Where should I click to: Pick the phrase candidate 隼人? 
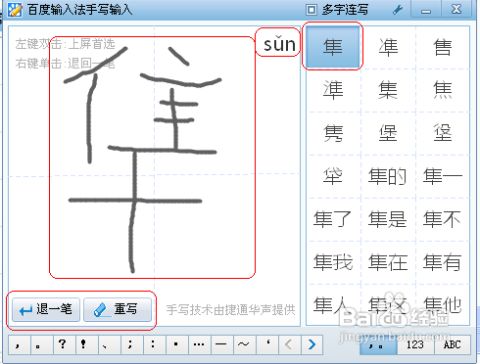333,305
